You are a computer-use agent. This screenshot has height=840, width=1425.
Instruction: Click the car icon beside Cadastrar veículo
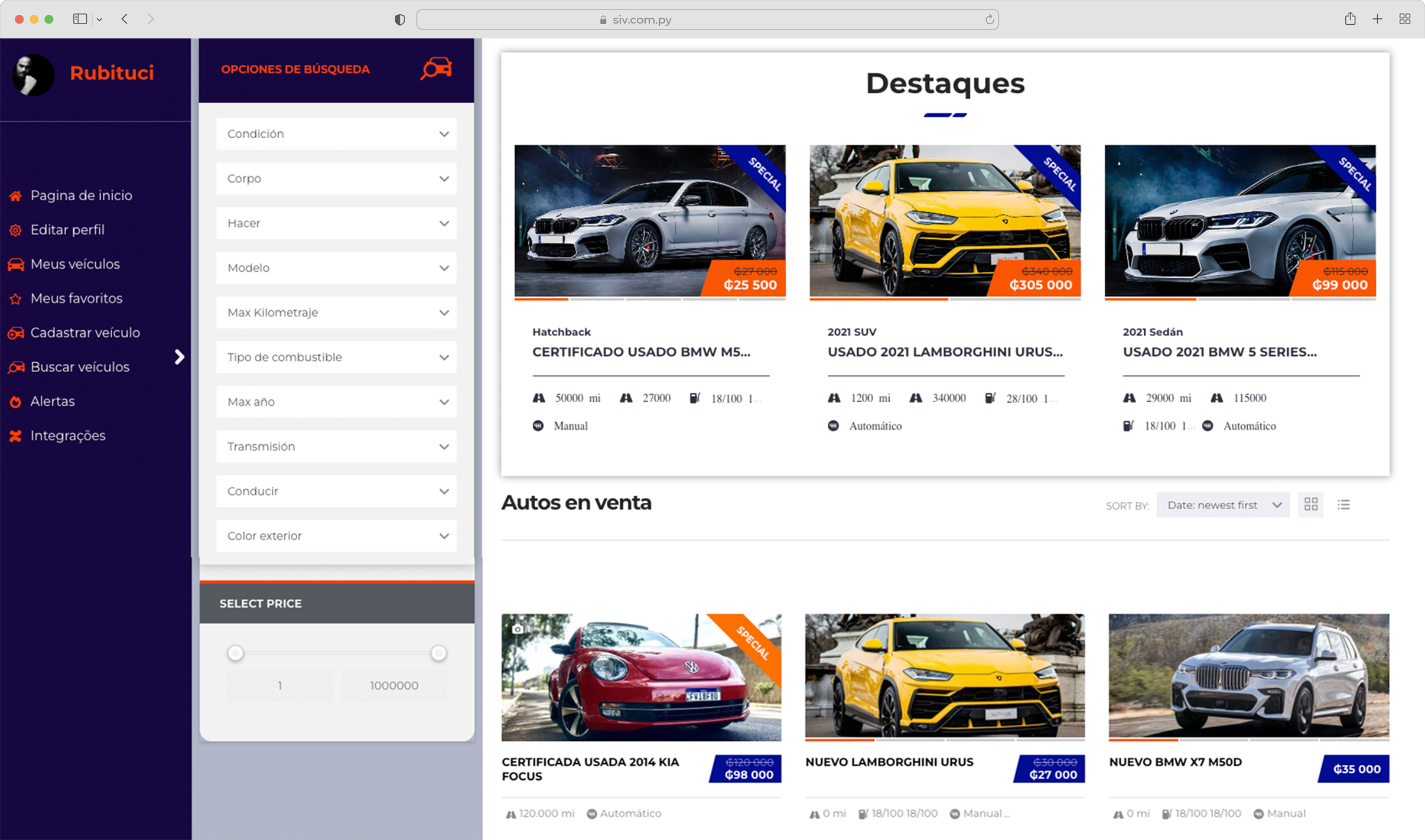coord(15,333)
